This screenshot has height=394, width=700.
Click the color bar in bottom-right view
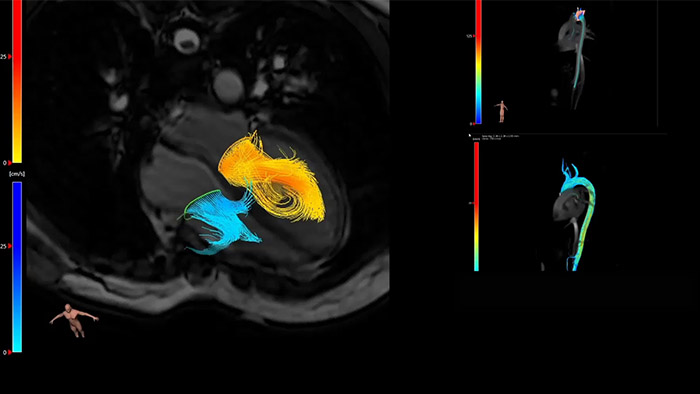476,207
